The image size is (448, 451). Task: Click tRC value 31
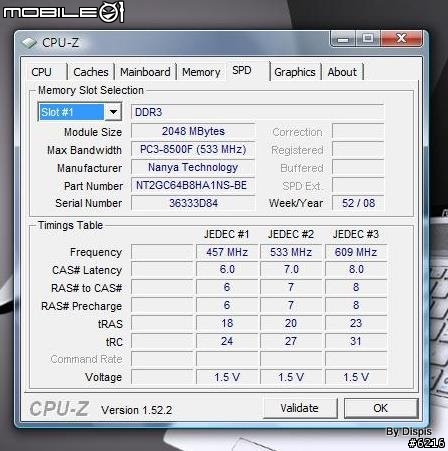point(356,341)
